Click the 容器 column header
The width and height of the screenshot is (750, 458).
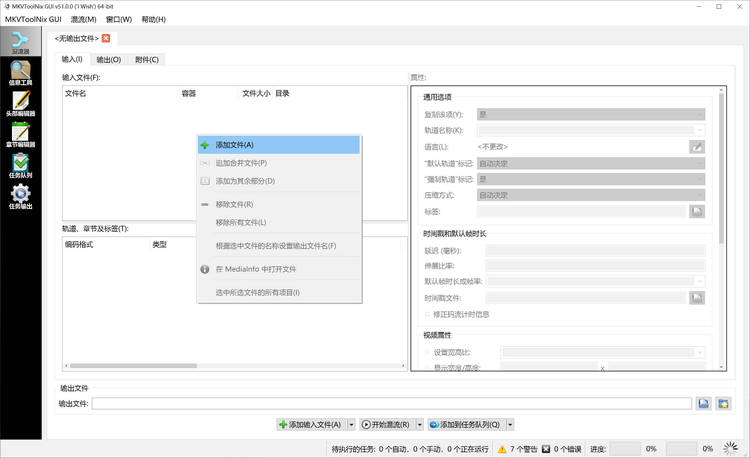click(188, 93)
